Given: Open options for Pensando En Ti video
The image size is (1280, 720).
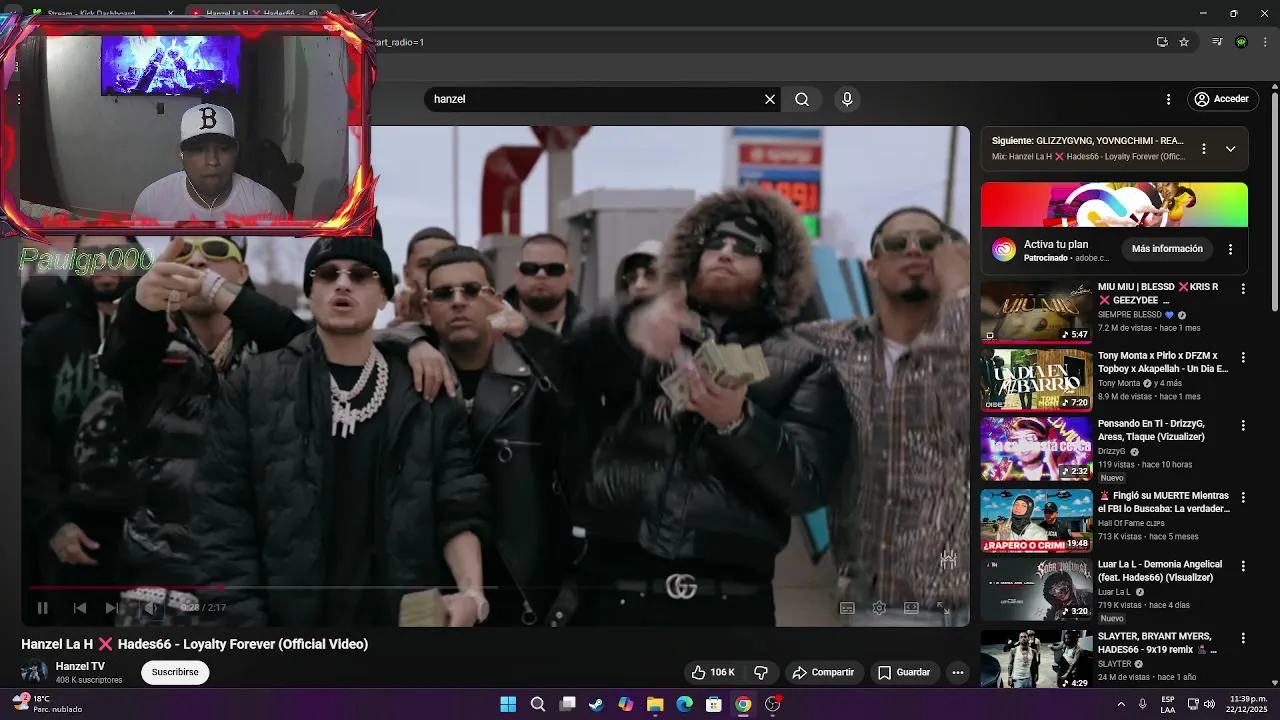Looking at the screenshot, I should pyautogui.click(x=1243, y=425).
